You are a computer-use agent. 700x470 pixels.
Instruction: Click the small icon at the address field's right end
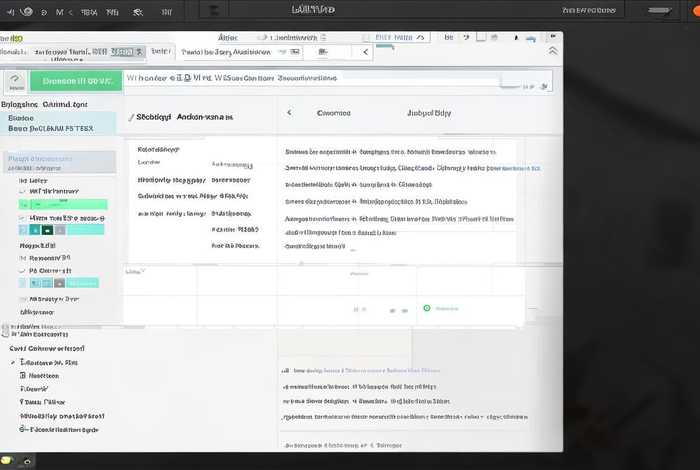coord(544,86)
